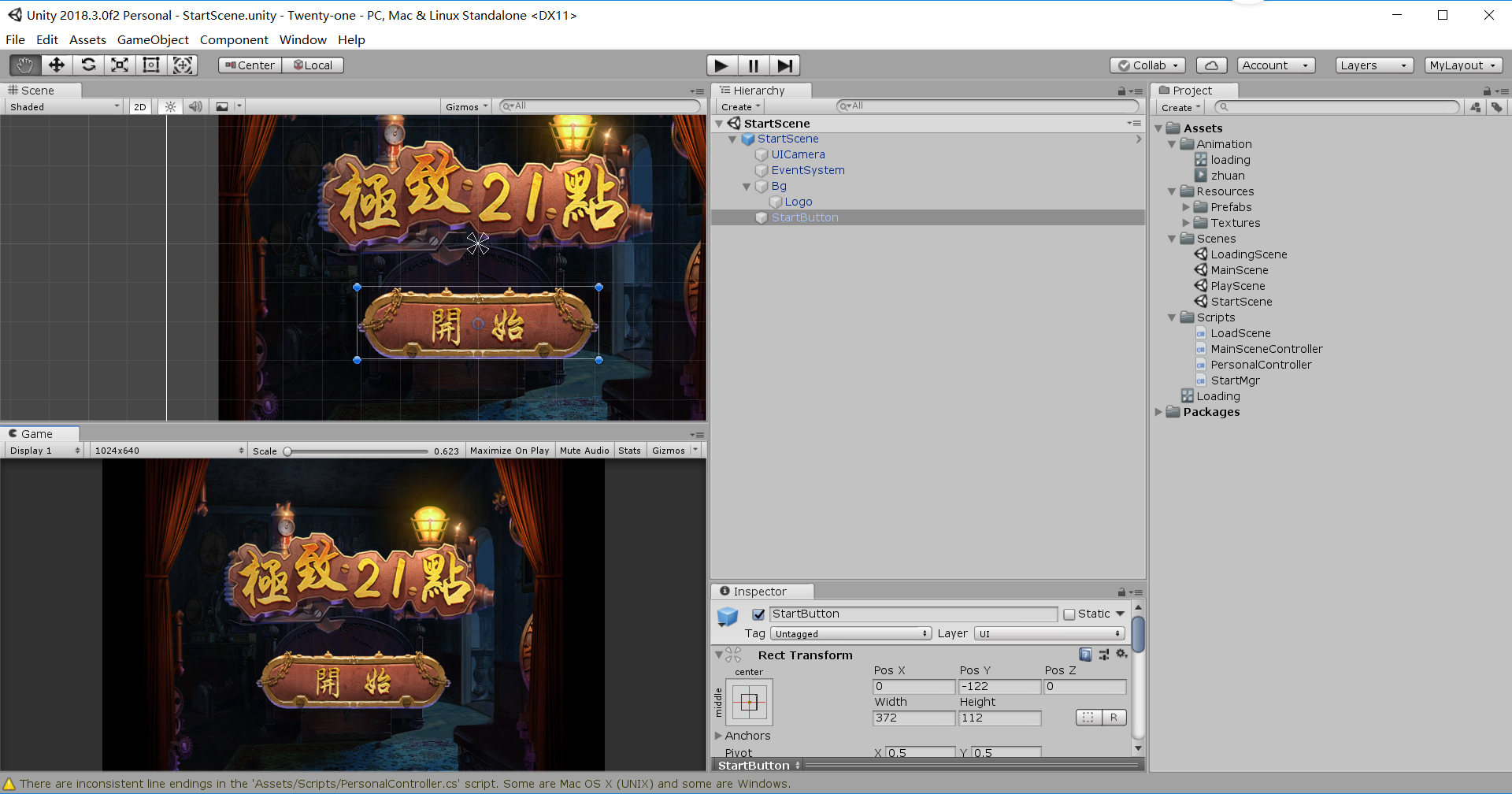Toggle raw edit mode R button
The height and width of the screenshot is (794, 1512).
(1114, 718)
